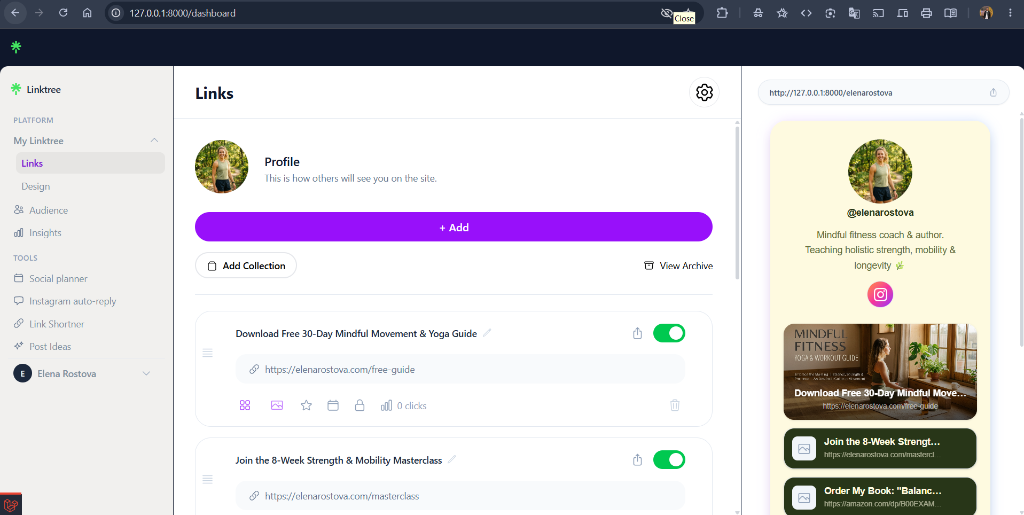View click analytics for Yoga Guide link
Viewport: 1024px width, 515px height.
coord(404,405)
